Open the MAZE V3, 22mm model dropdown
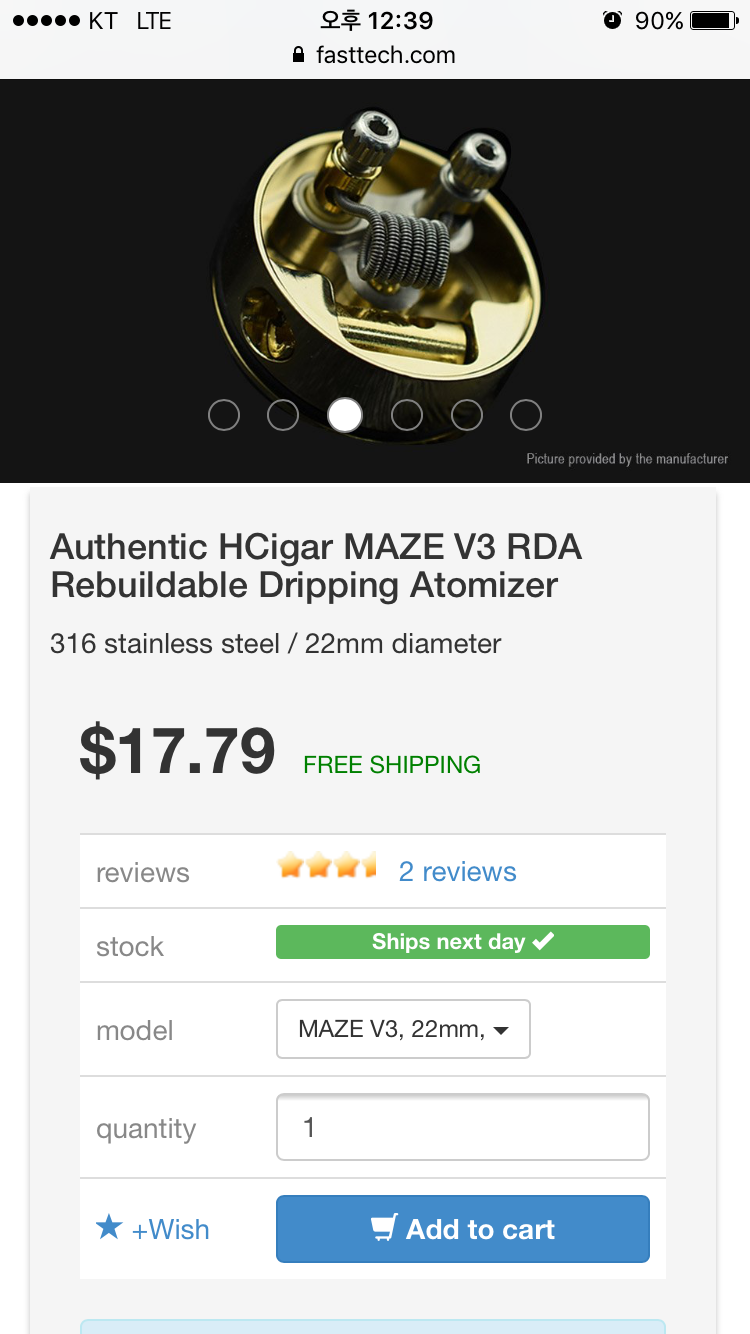 click(403, 1029)
